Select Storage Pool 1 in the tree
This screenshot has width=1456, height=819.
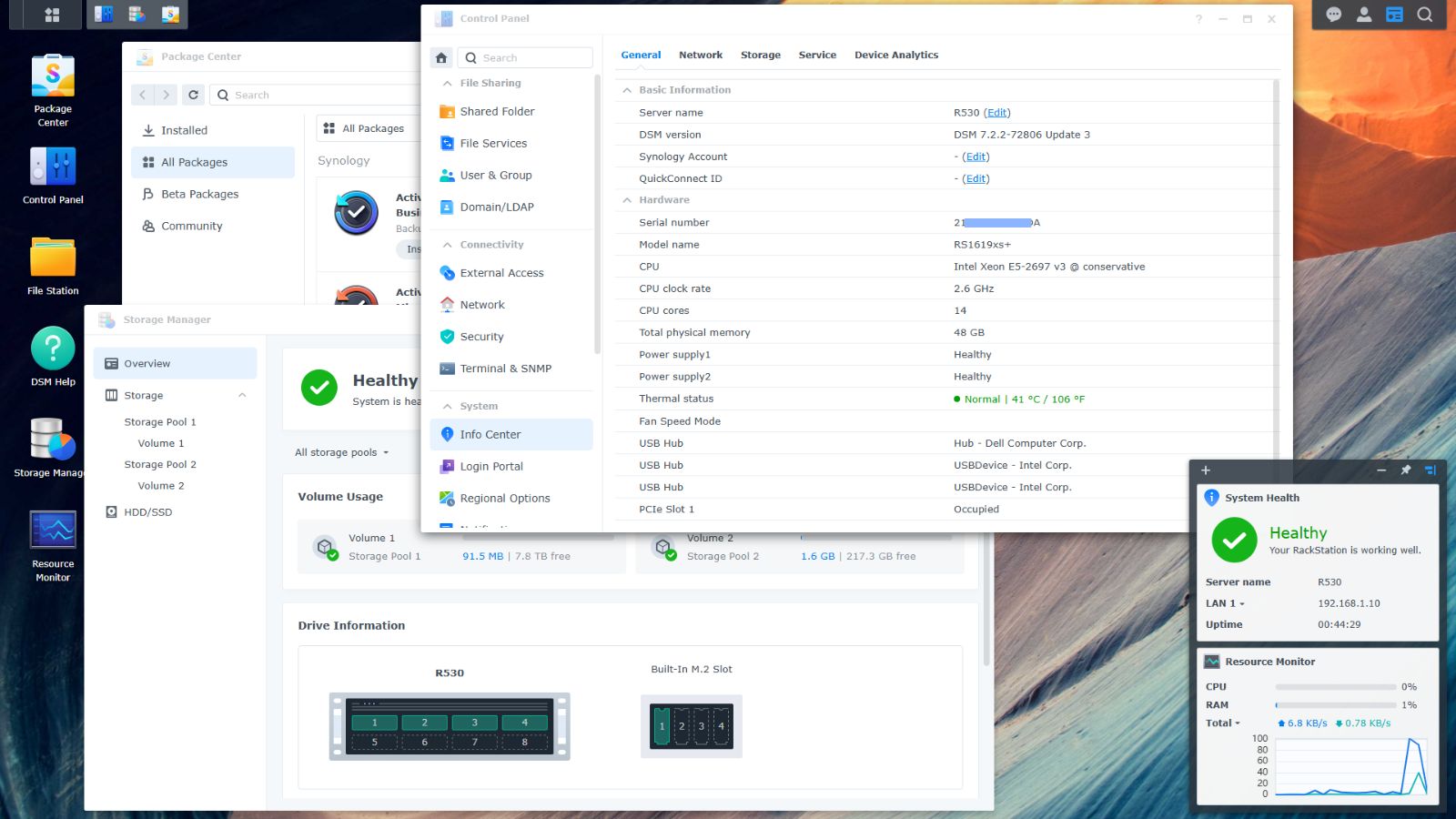pos(160,422)
